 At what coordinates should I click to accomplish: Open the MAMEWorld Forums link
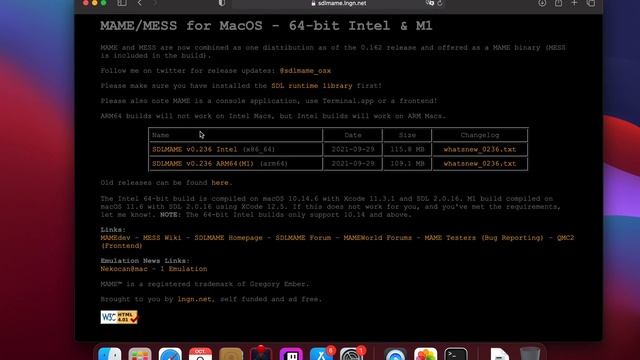click(x=378, y=238)
